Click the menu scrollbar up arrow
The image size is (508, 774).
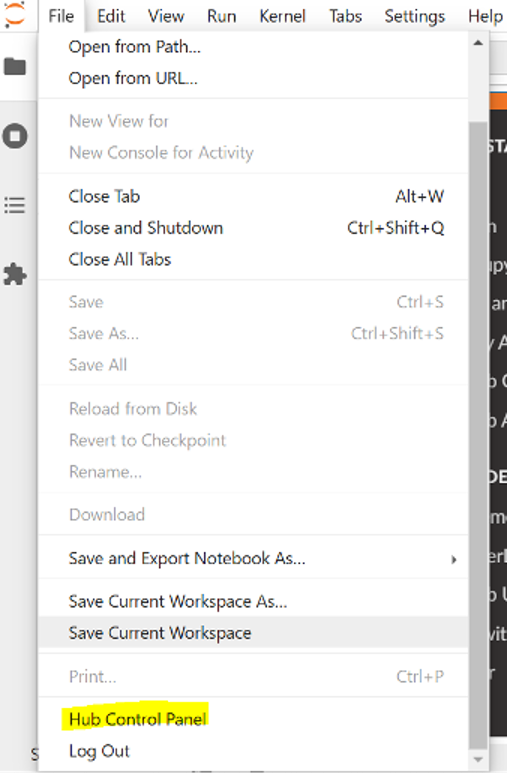point(478,43)
